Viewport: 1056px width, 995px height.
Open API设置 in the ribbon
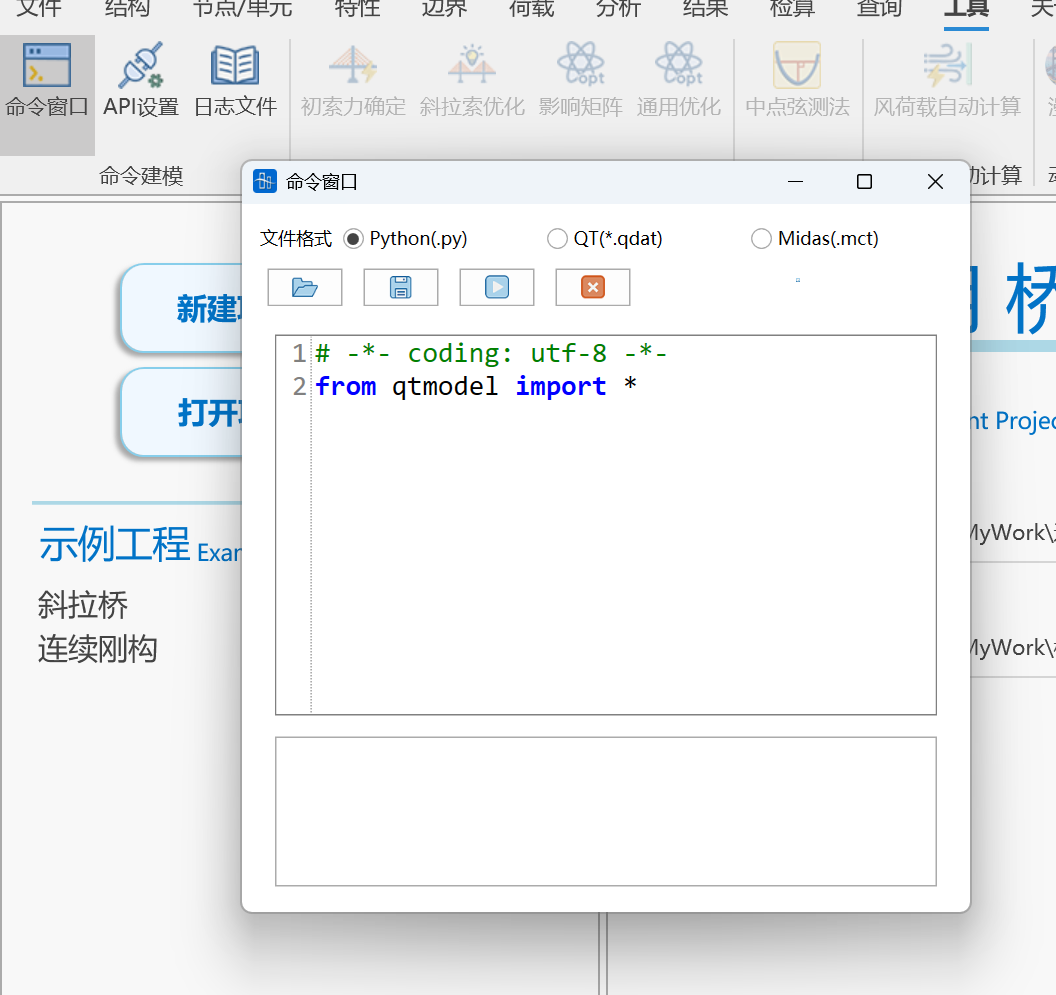pyautogui.click(x=141, y=81)
